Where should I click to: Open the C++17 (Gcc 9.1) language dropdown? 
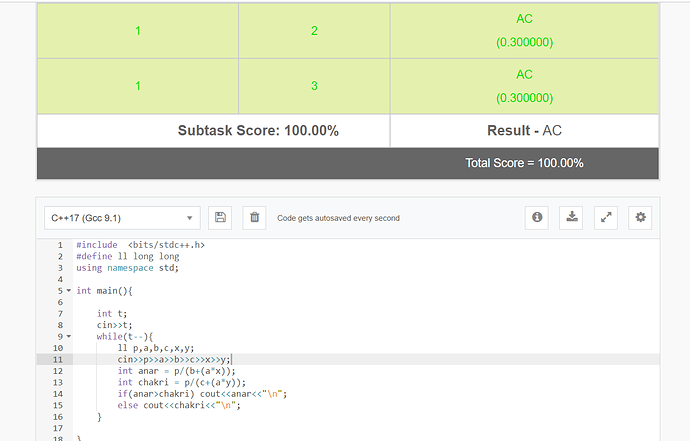click(122, 218)
